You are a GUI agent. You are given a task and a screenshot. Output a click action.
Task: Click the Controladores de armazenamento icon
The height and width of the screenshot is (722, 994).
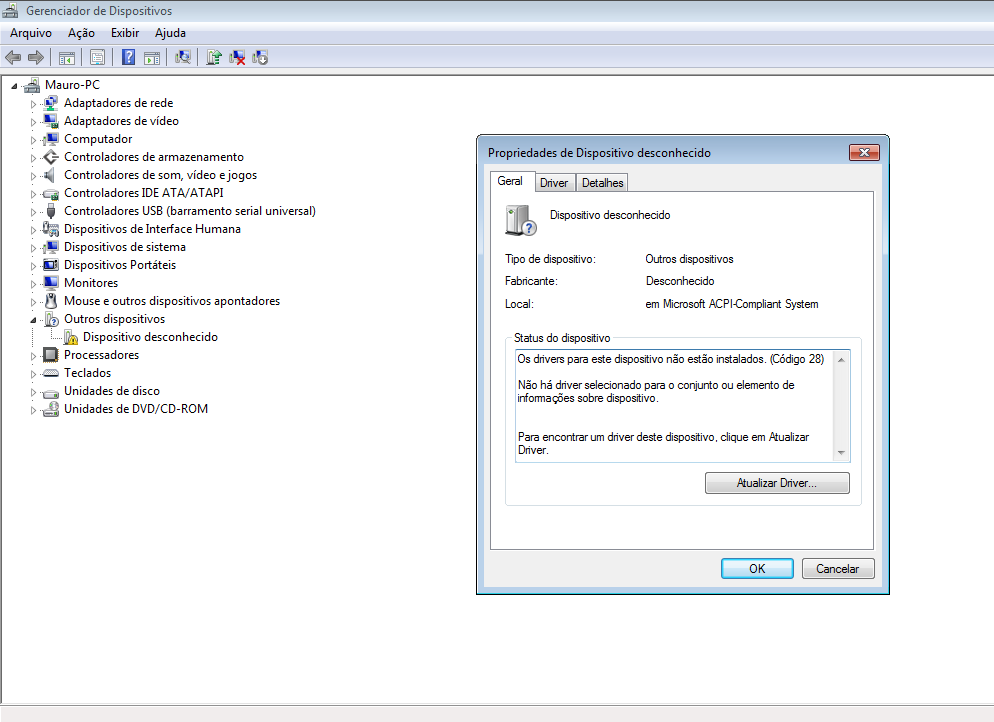point(51,157)
